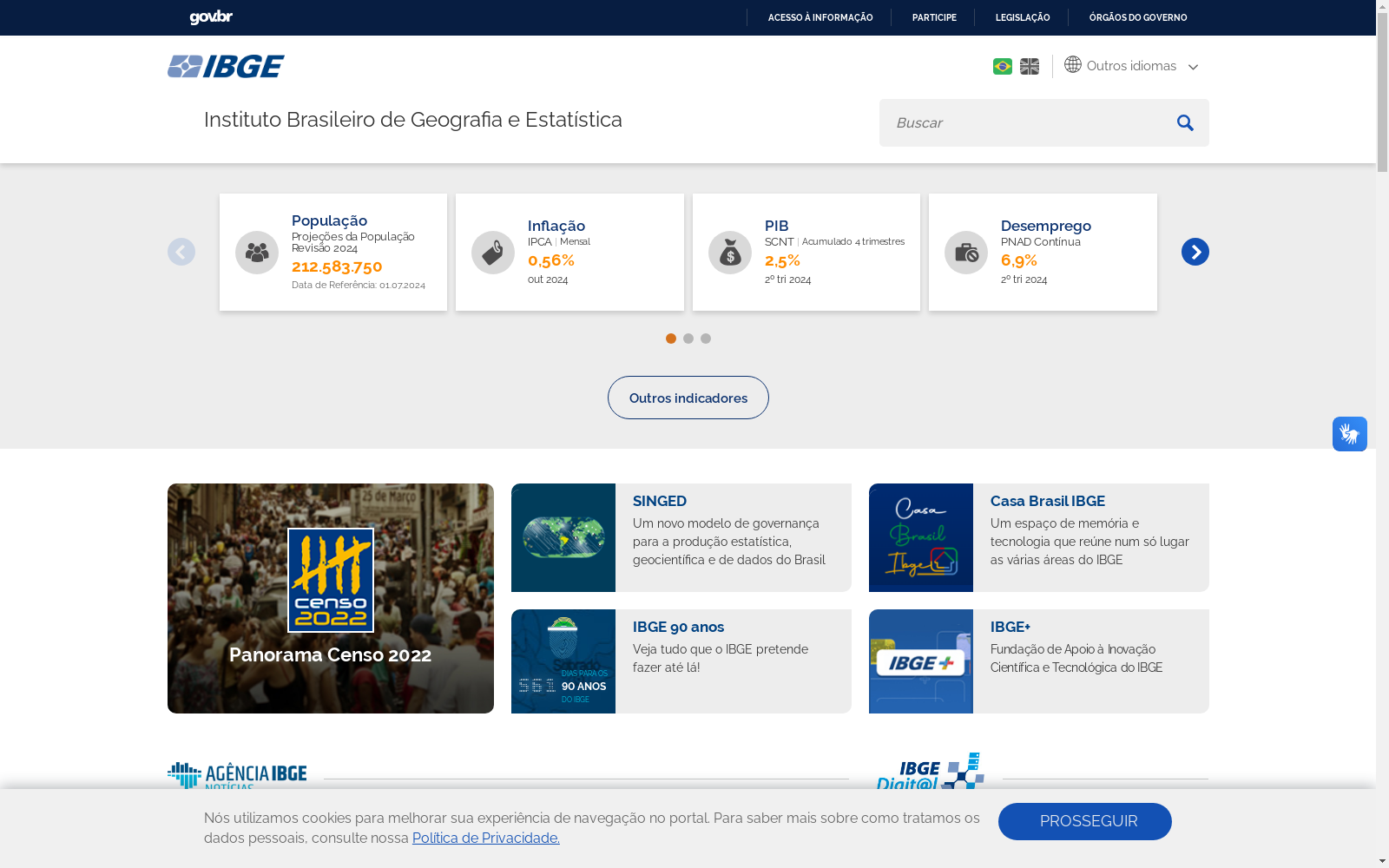This screenshot has width=1389, height=868.
Task: Open the VLibras accessibility hand icon
Action: tap(1350, 434)
